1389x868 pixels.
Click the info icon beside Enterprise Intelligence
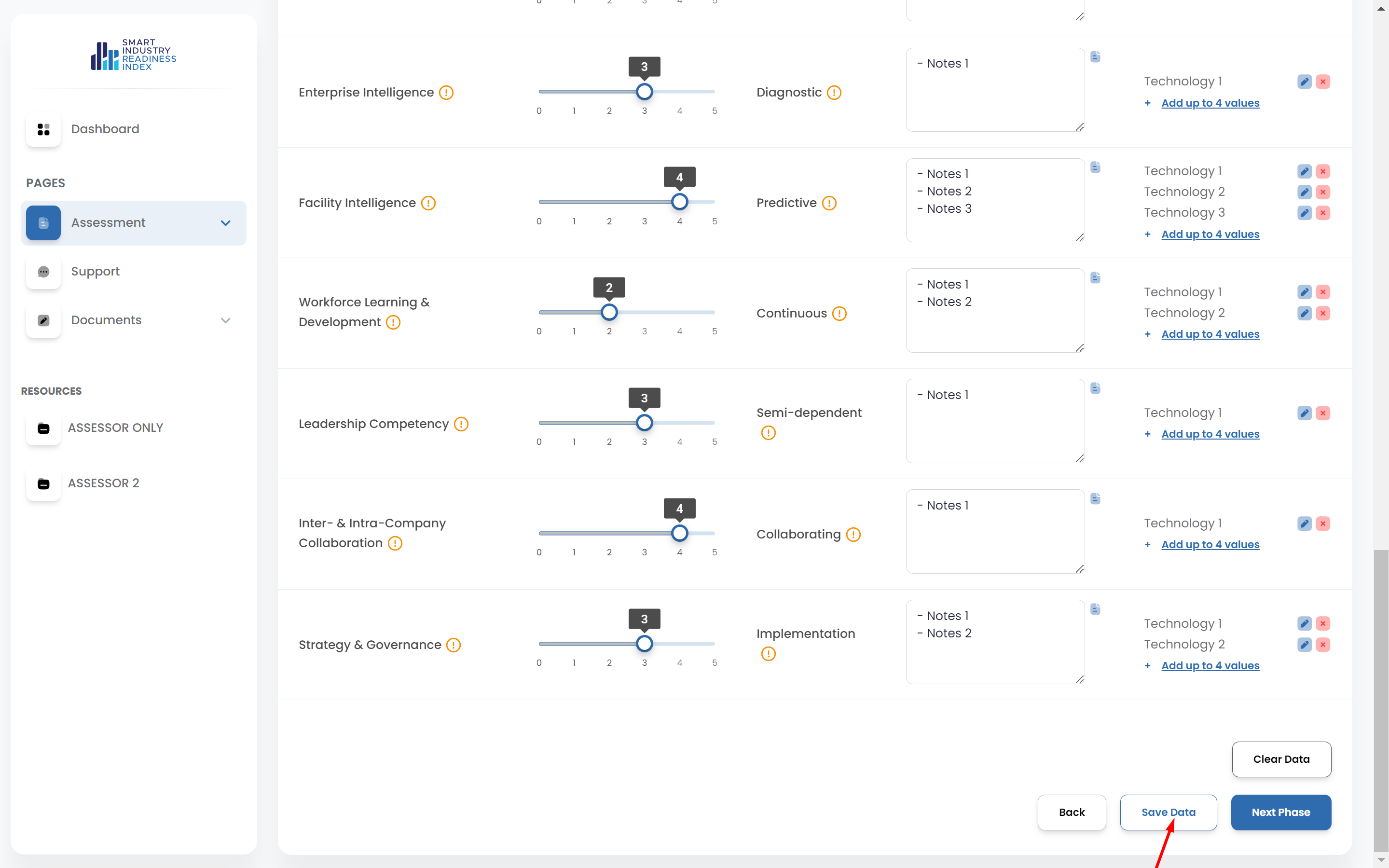pyautogui.click(x=446, y=93)
